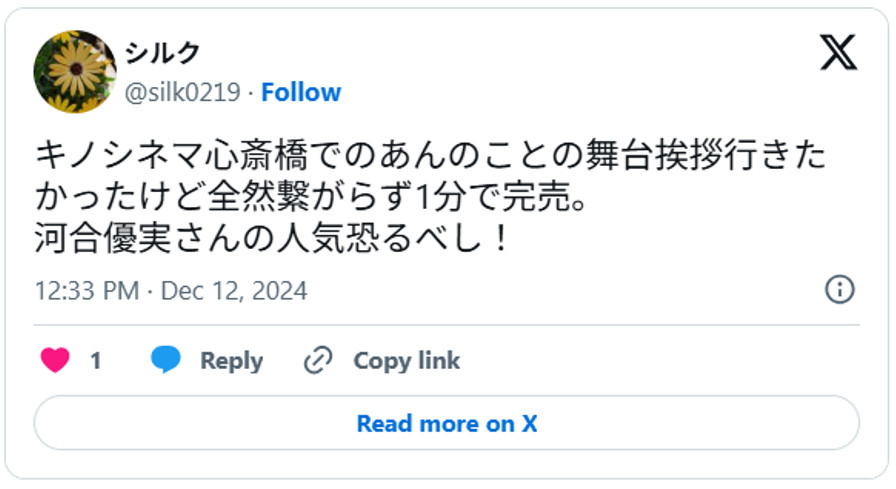Click the like count number 1

(96, 360)
